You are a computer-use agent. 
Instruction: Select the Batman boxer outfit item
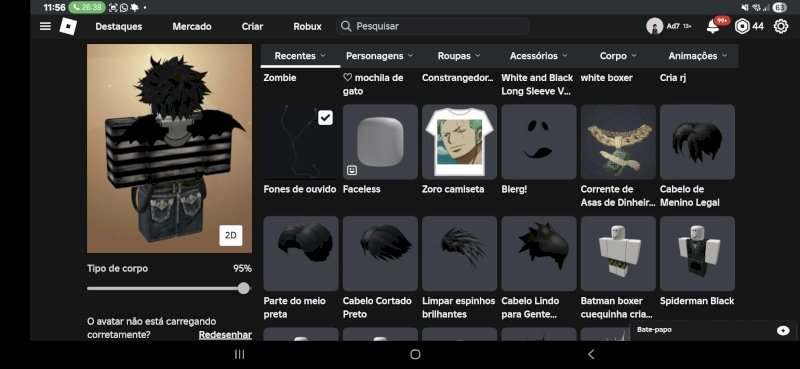click(618, 254)
